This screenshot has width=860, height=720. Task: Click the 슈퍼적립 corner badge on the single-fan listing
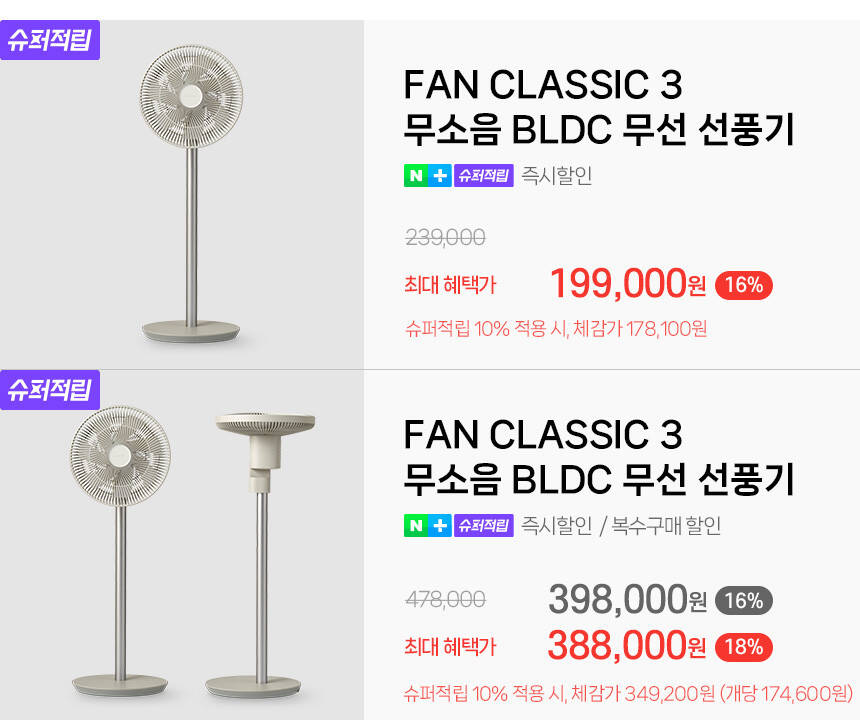tap(50, 41)
